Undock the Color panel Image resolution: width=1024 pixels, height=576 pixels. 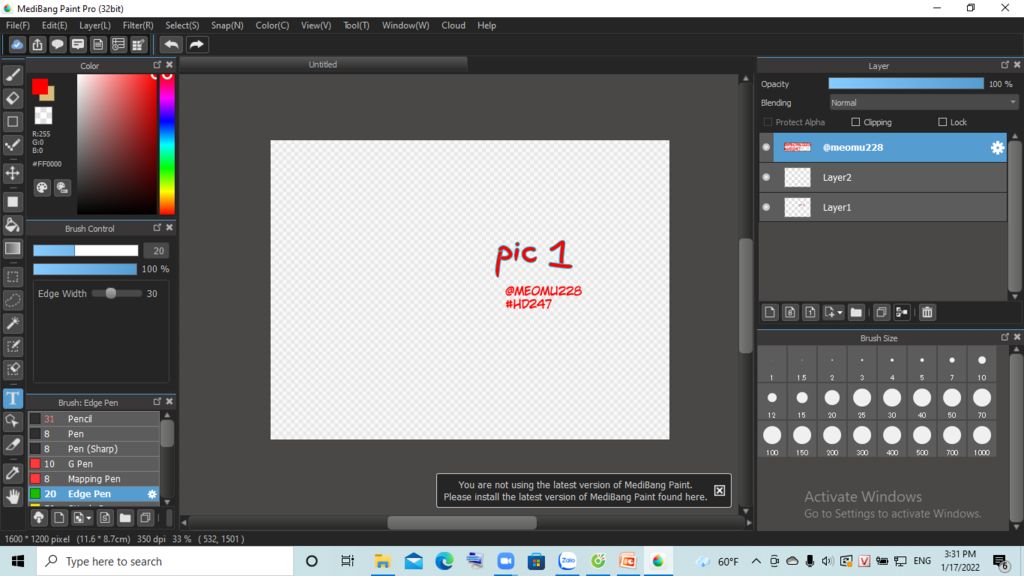pos(157,65)
